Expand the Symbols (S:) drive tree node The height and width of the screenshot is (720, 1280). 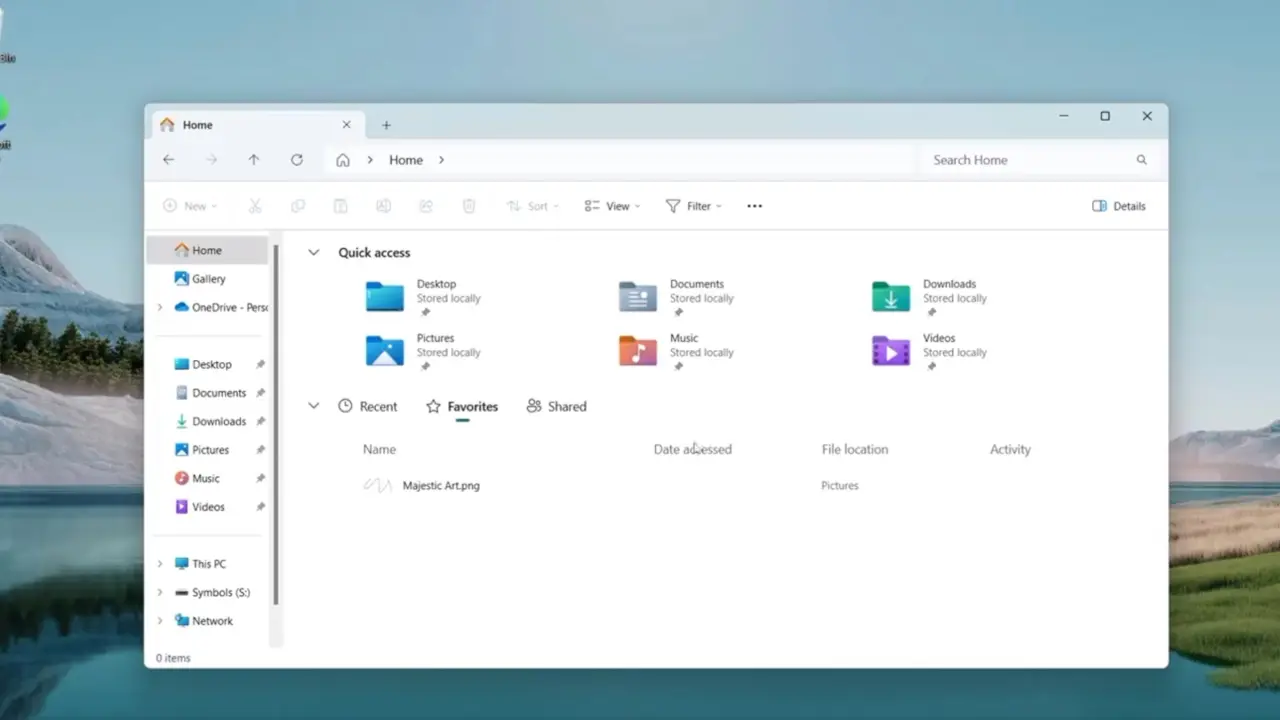[x=160, y=592]
